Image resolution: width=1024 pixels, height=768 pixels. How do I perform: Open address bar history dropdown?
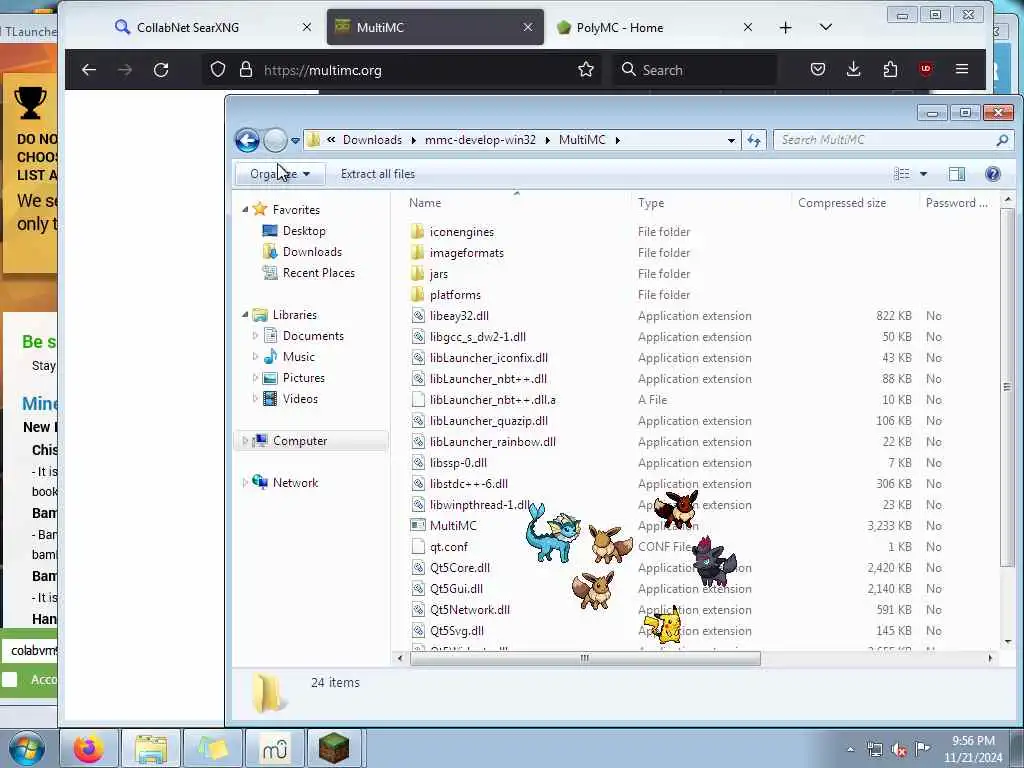click(x=731, y=140)
